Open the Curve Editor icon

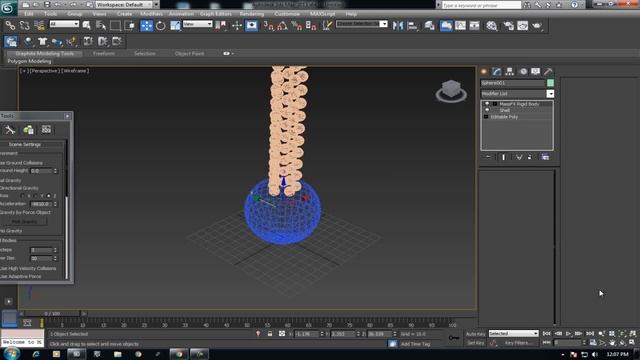460,26
